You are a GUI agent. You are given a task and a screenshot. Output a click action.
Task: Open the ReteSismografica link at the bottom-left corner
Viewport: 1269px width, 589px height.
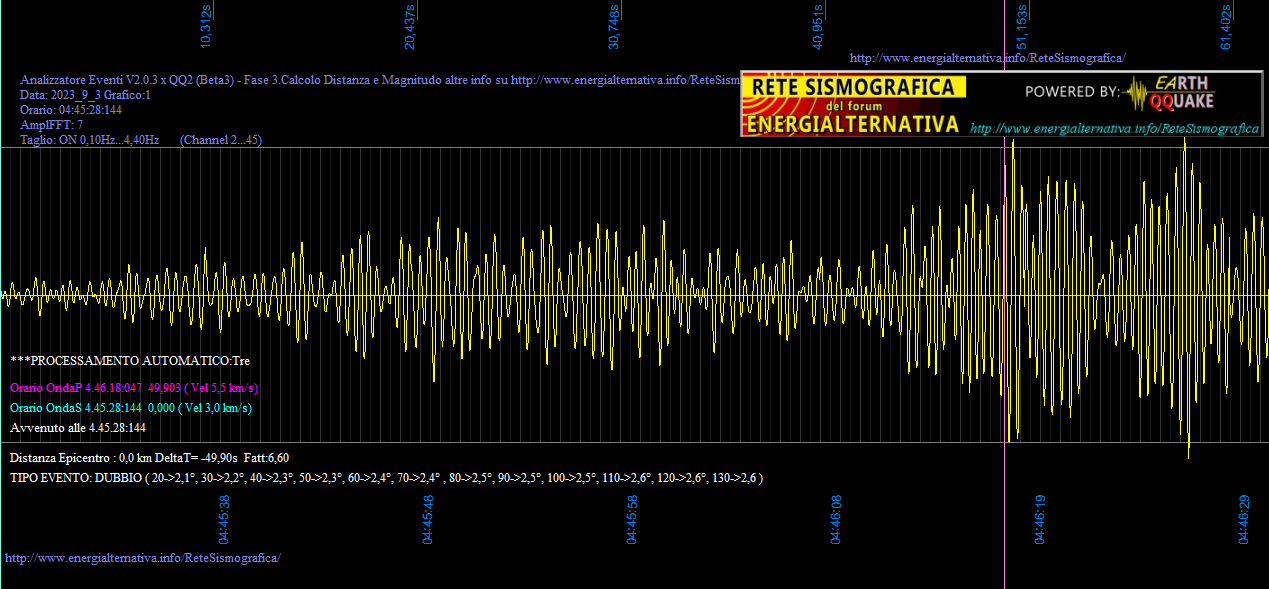coord(143,557)
